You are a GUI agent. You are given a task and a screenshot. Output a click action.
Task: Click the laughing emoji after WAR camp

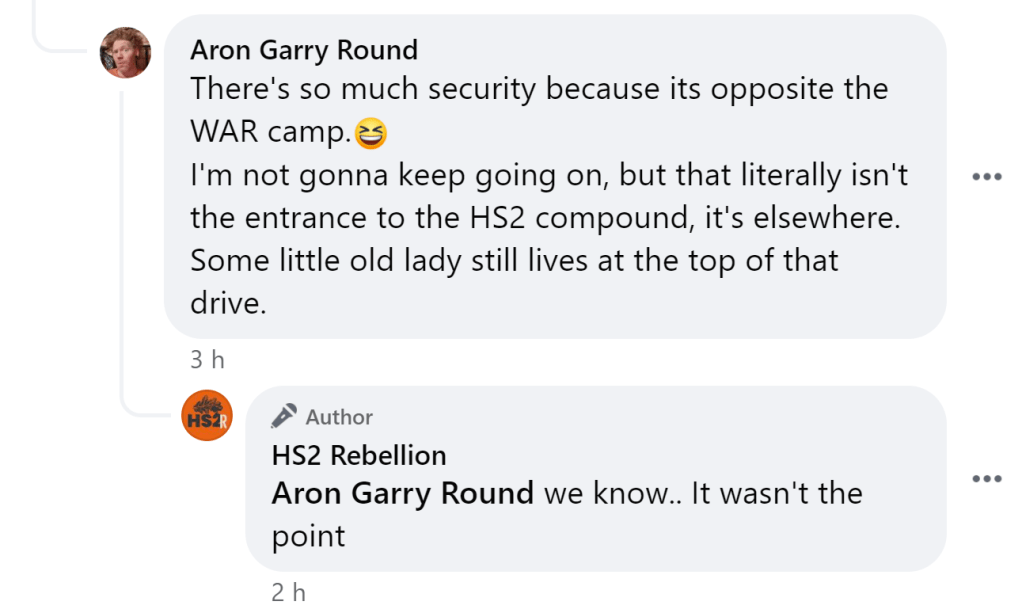pos(371,132)
